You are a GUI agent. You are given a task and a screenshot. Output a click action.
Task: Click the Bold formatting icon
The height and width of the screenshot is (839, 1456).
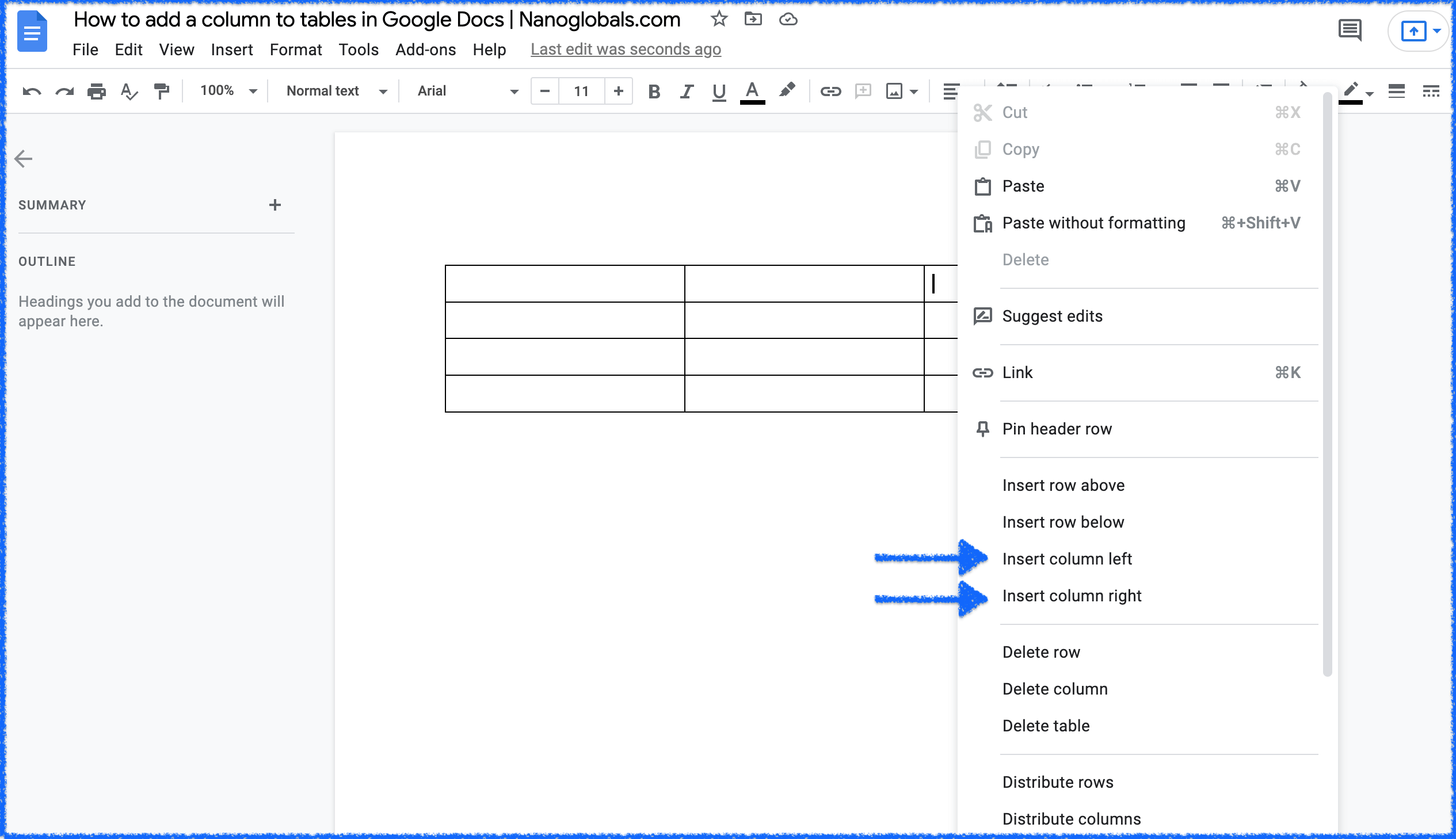tap(654, 90)
